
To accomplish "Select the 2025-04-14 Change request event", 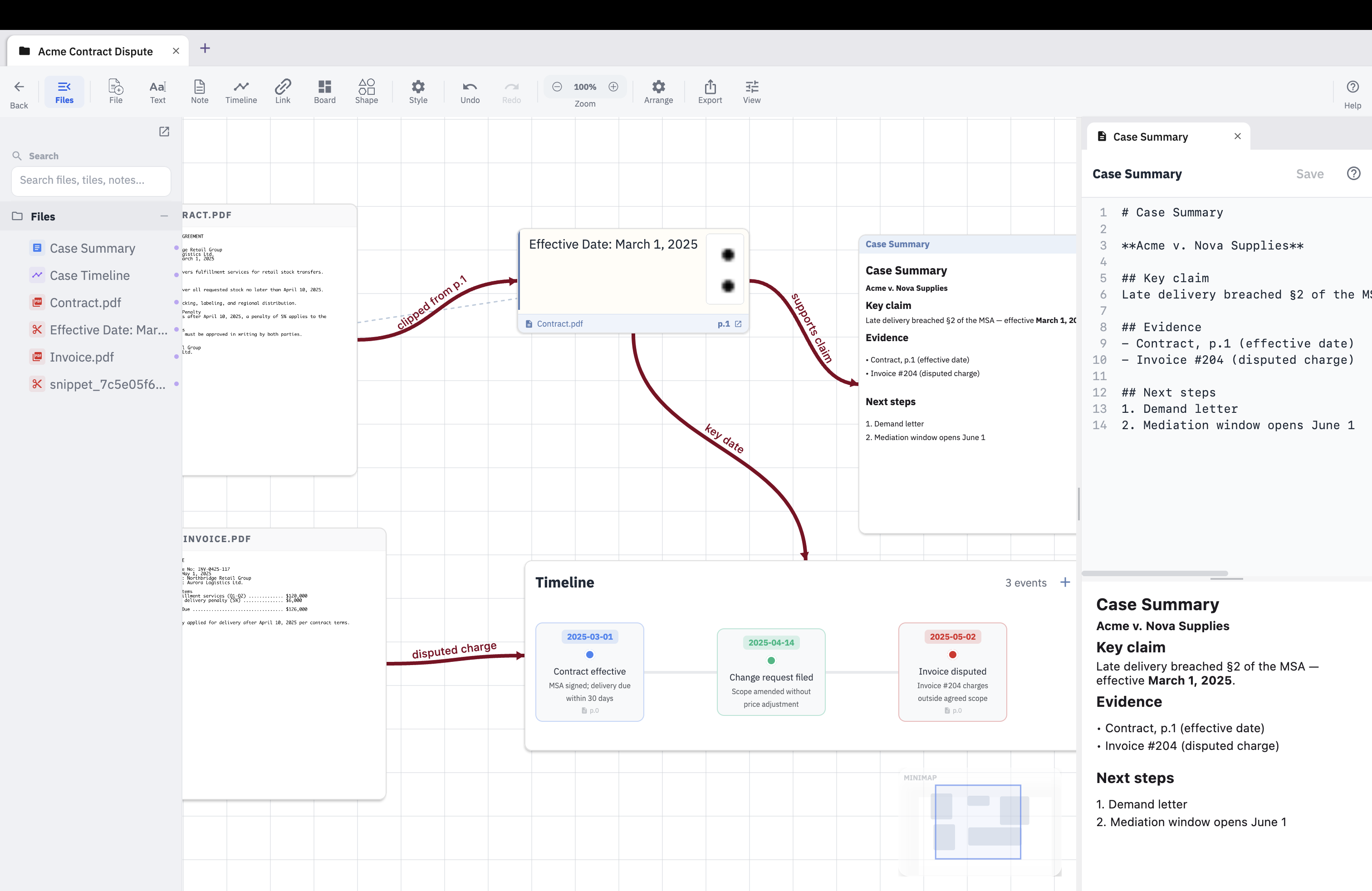I will point(771,672).
